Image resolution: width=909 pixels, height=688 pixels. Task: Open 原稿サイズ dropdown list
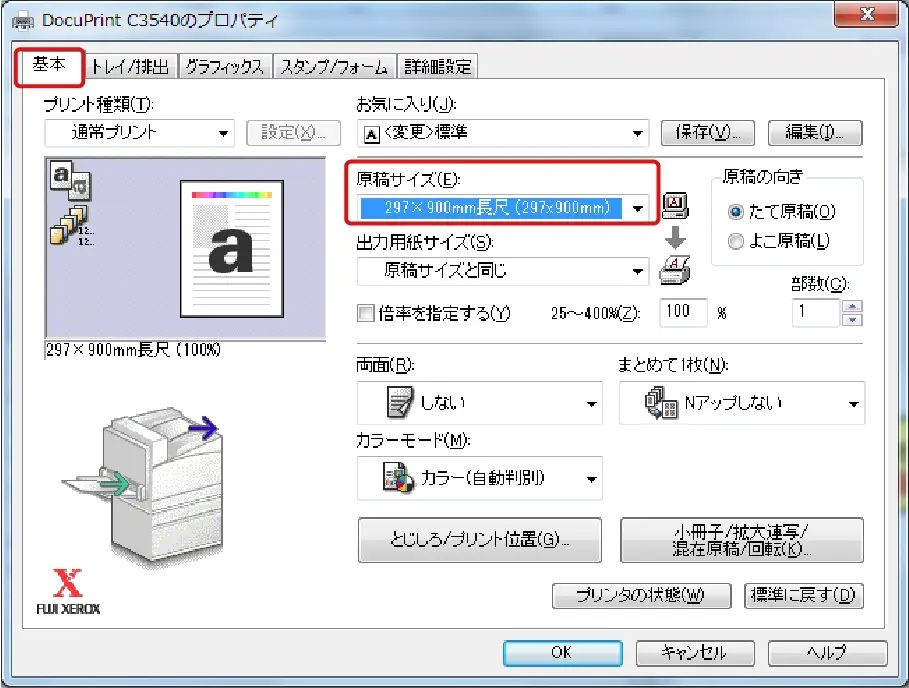(503, 208)
